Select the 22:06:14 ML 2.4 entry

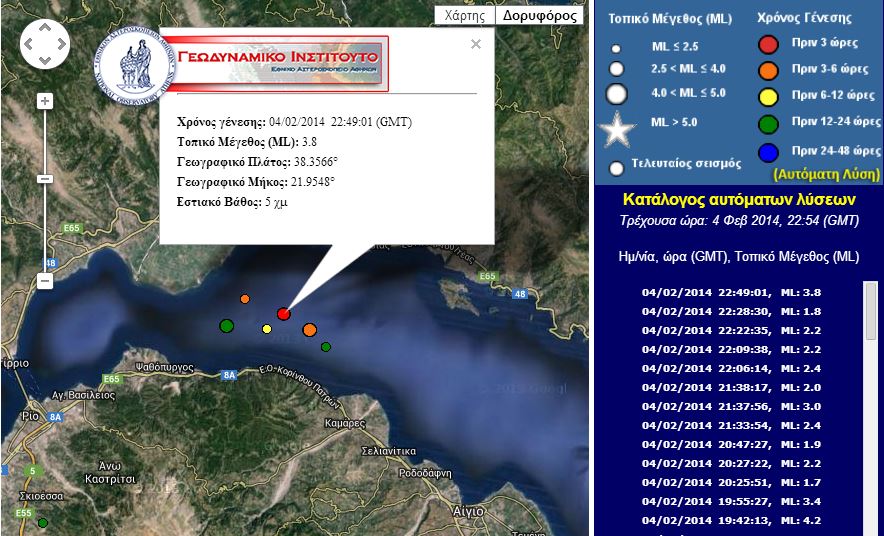731,369
